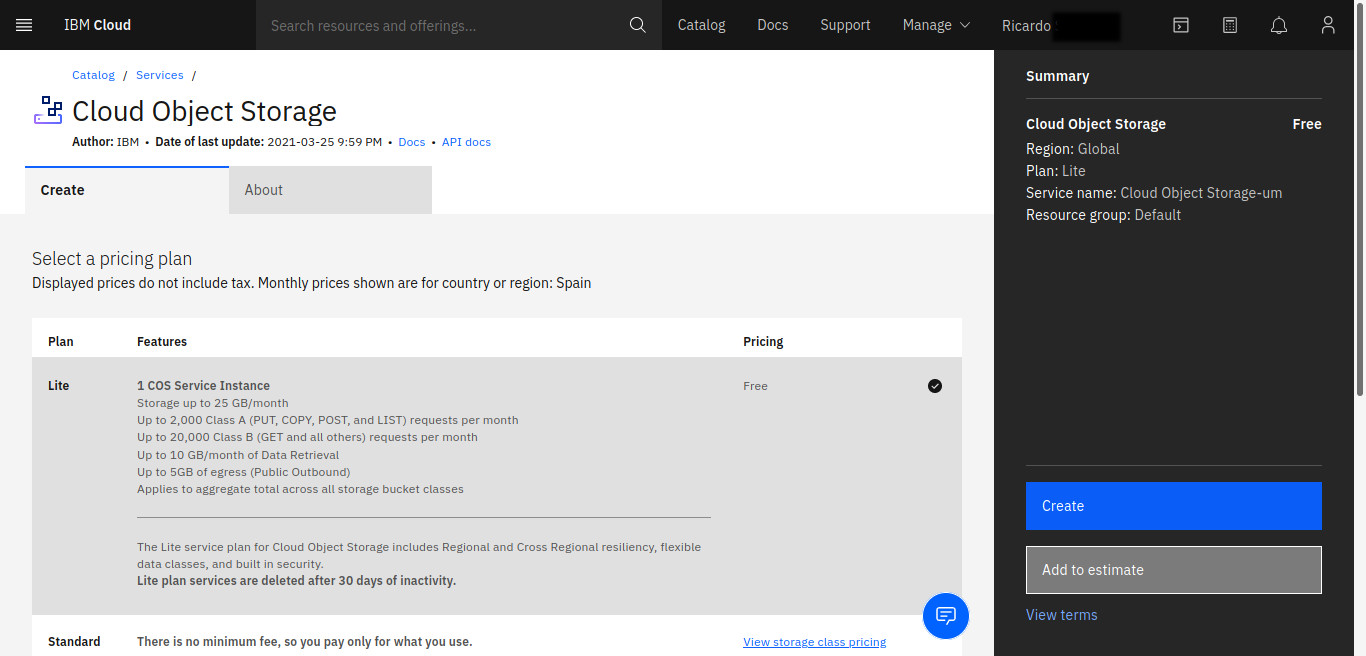Click 'Storage up to 25 GB/month' text
The width and height of the screenshot is (1366, 656).
[213, 403]
